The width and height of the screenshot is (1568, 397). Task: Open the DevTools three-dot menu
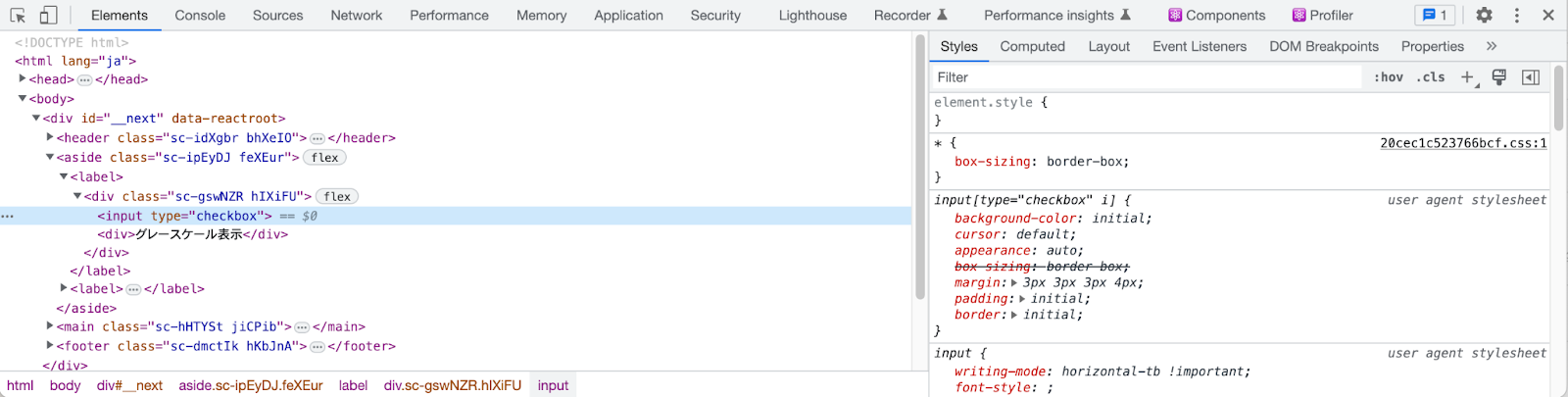tap(1516, 16)
